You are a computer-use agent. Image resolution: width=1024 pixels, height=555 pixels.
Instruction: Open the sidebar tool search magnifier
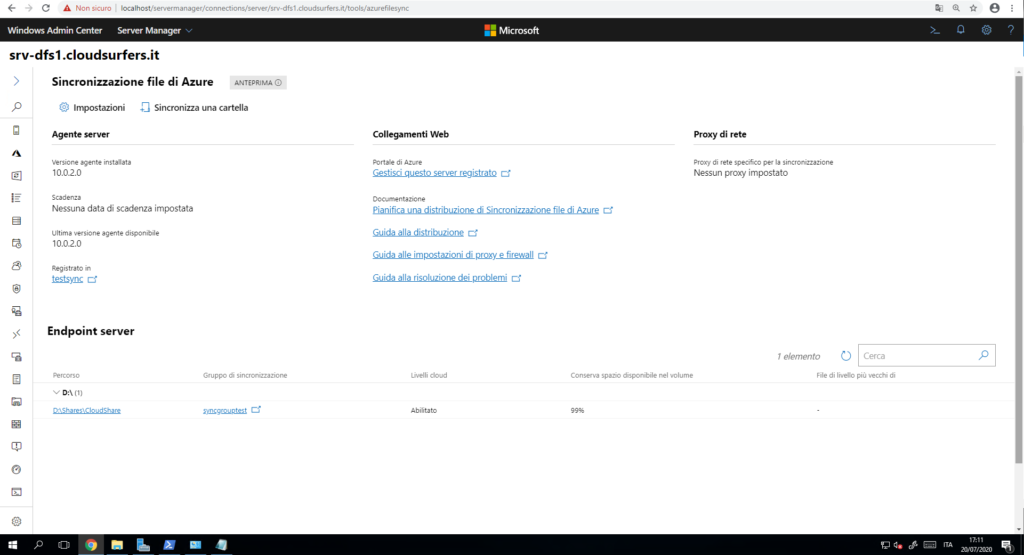point(16,106)
